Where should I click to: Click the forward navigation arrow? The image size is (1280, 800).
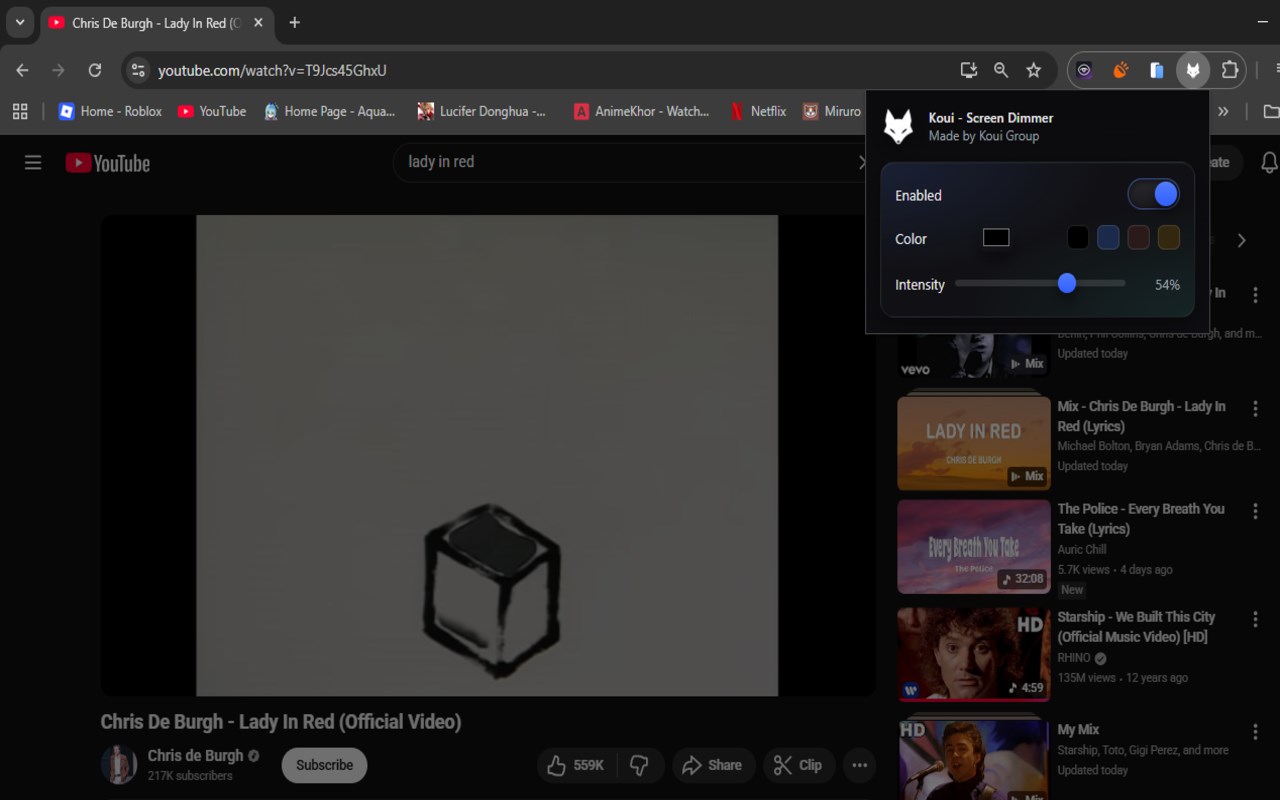click(x=58, y=70)
